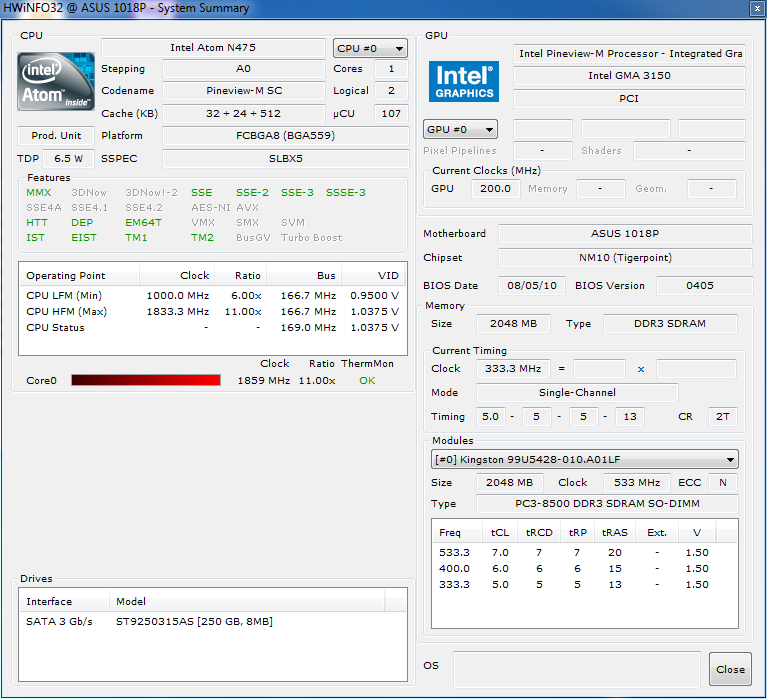Select the 400.0 frequency timing row
The width and height of the screenshot is (767, 699).
(x=585, y=568)
